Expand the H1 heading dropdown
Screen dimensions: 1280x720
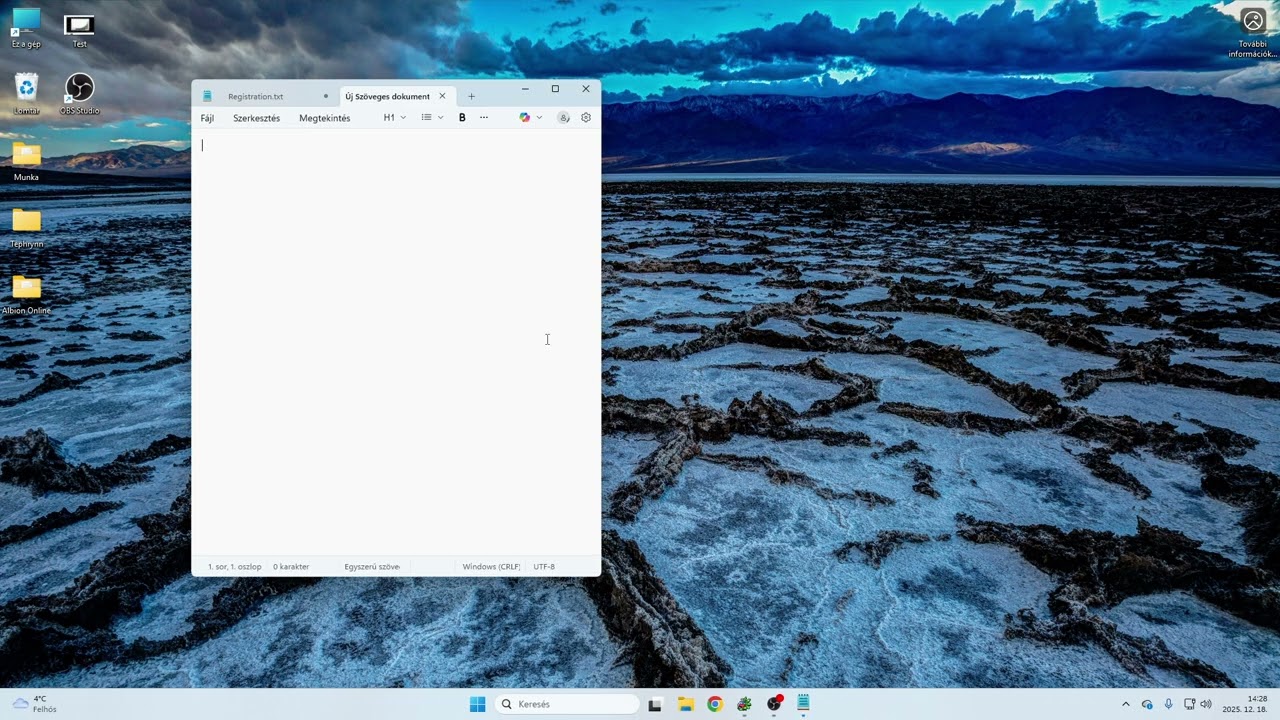(395, 118)
